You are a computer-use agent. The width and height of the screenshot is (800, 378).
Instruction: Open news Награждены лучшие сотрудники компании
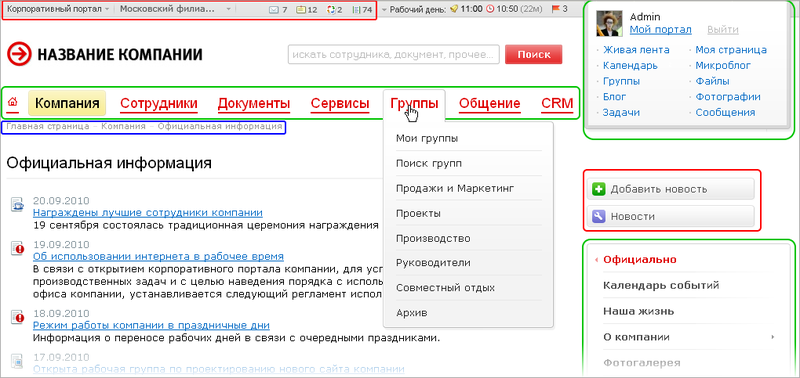coord(147,213)
